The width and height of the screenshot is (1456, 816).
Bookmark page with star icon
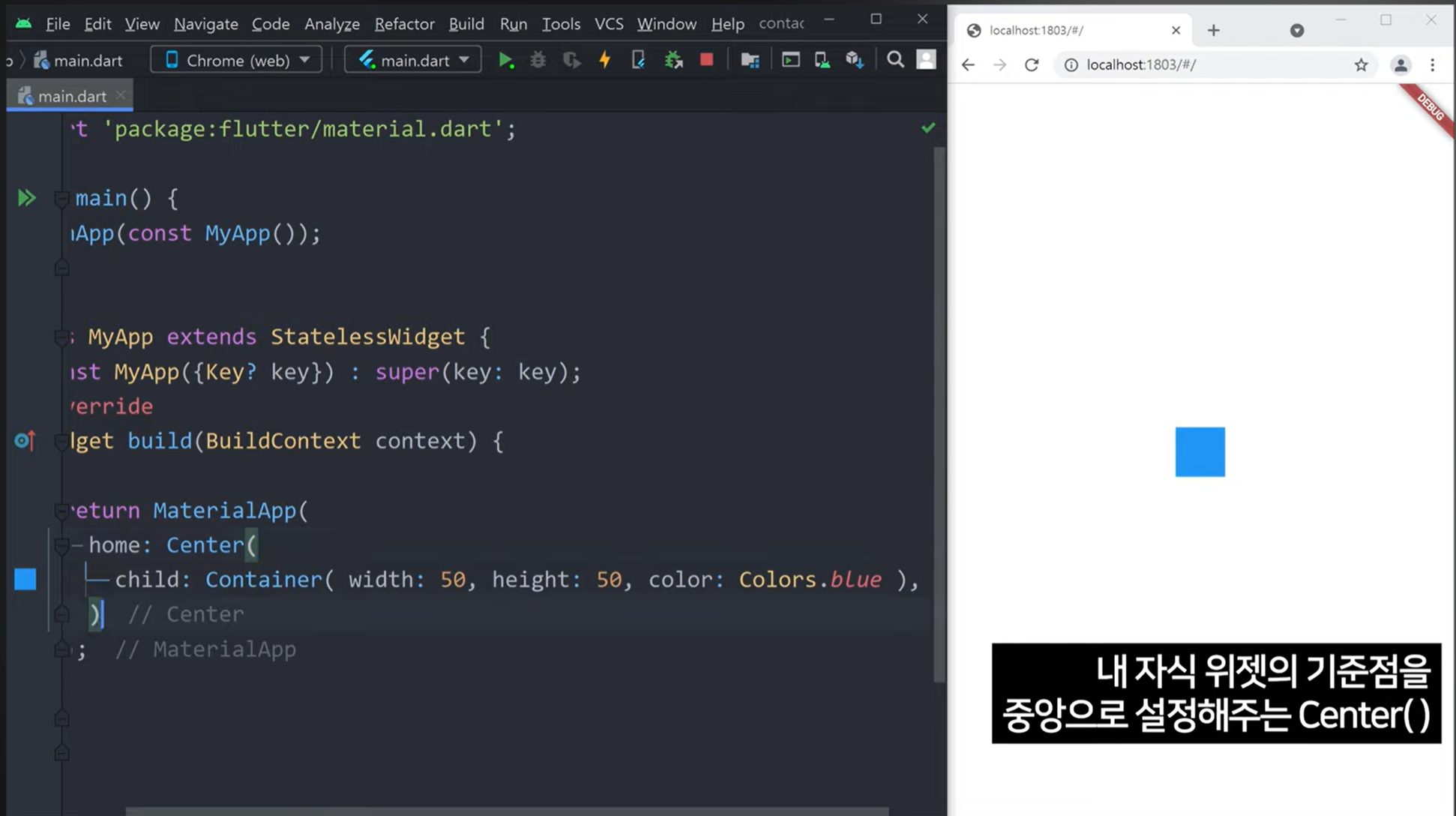[x=1361, y=65]
